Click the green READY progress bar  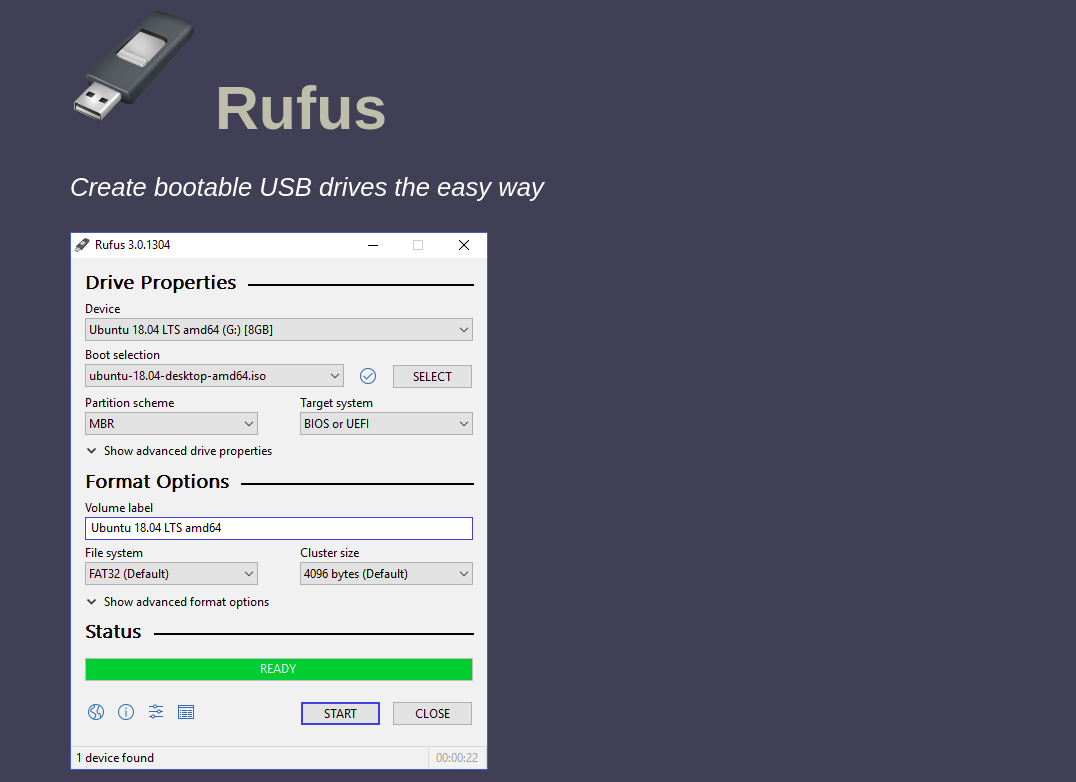279,670
